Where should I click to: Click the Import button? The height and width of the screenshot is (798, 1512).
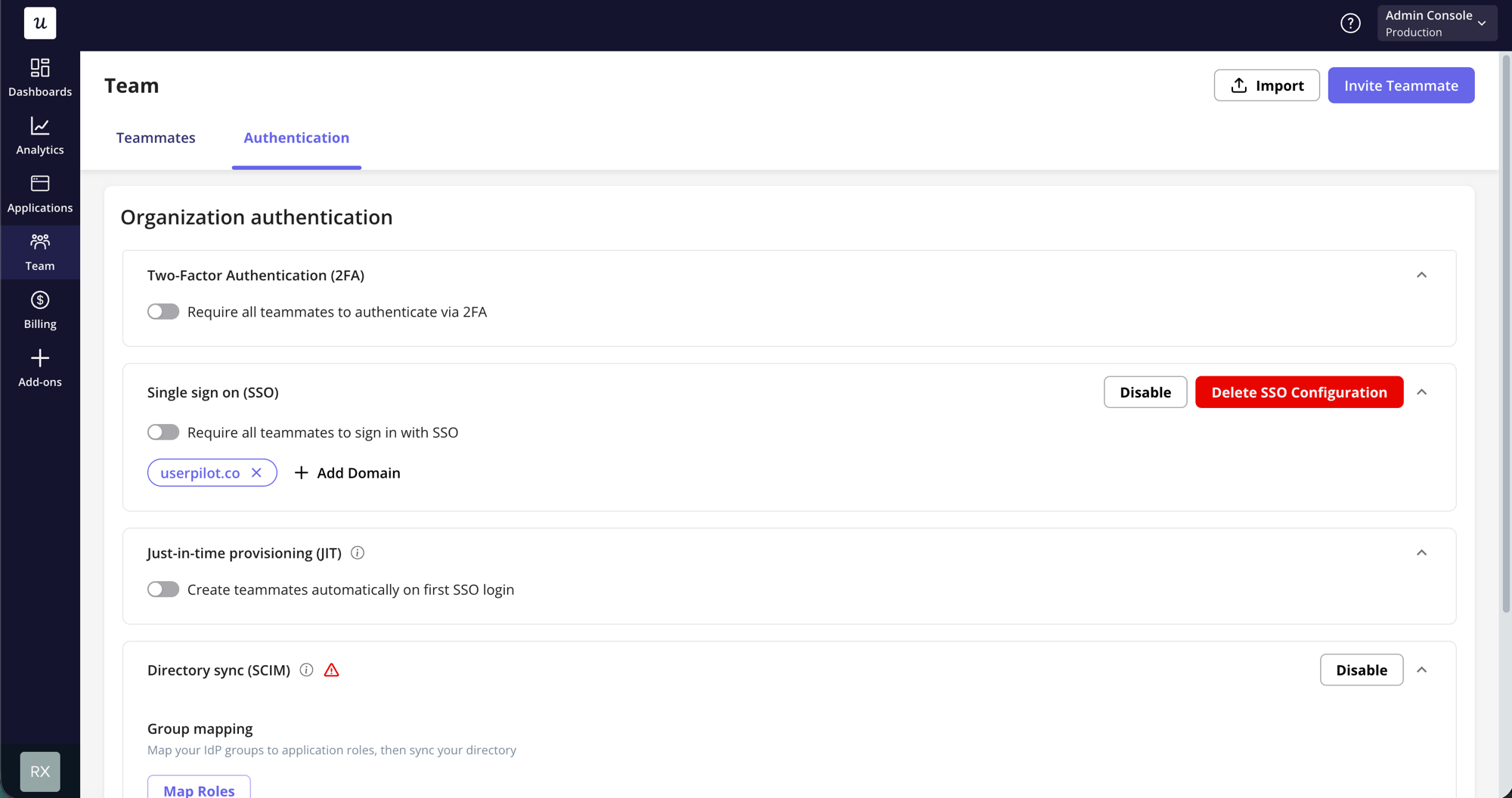click(1267, 85)
